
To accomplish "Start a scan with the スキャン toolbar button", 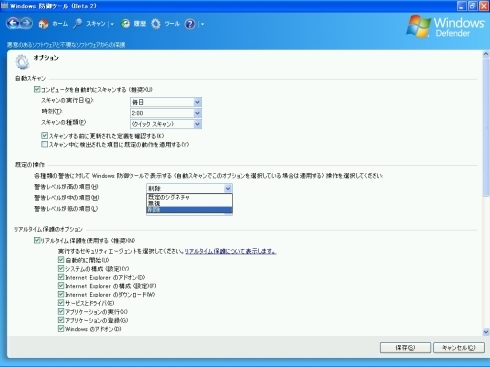I will click(x=89, y=24).
